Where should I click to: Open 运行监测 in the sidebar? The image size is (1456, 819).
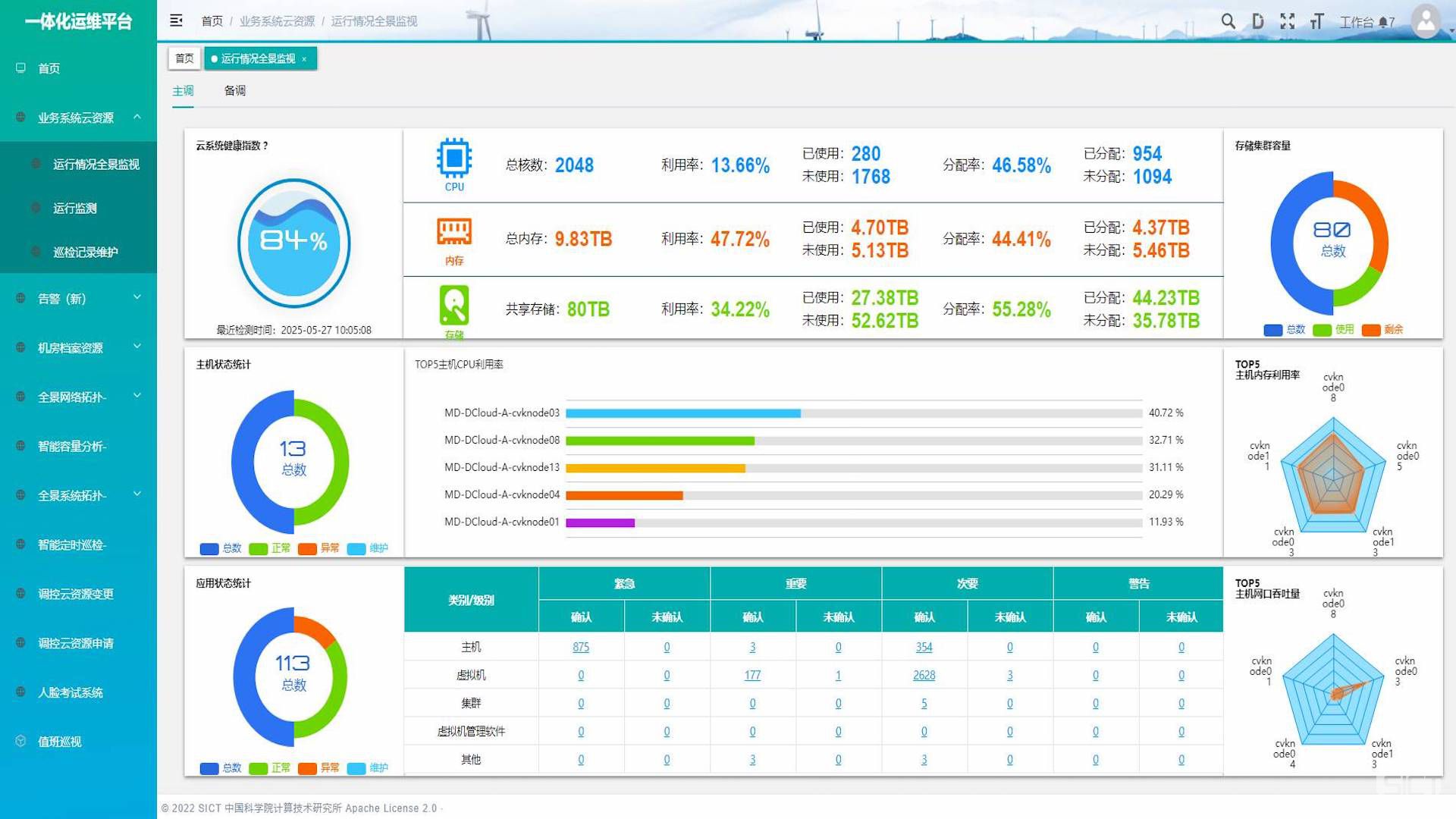point(74,208)
